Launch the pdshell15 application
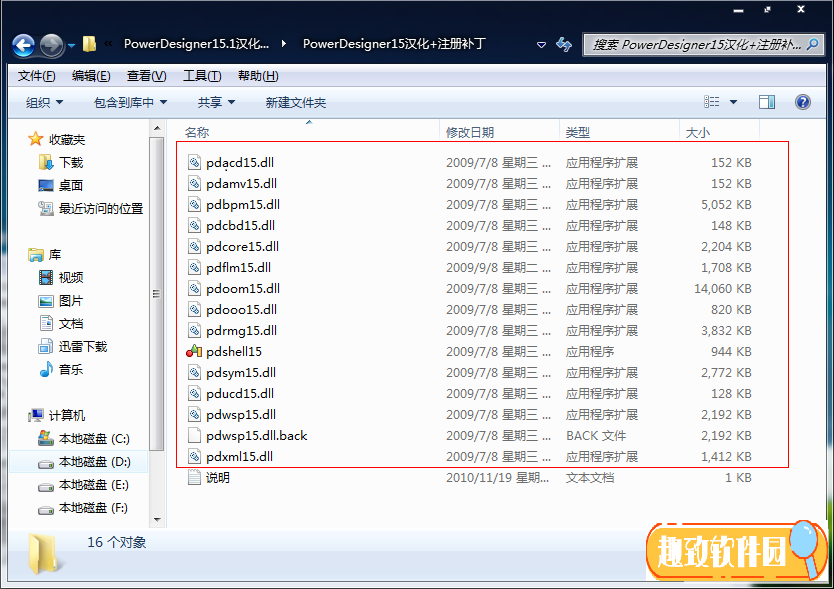This screenshot has width=834, height=589. tap(234, 351)
